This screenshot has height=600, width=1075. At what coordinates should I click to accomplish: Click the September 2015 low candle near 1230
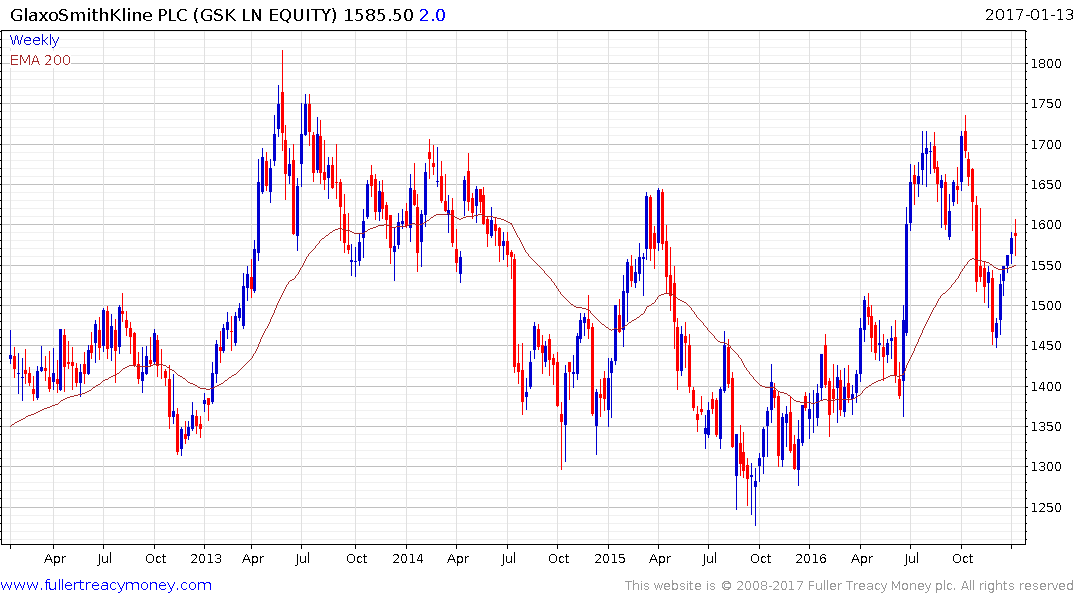(x=756, y=490)
